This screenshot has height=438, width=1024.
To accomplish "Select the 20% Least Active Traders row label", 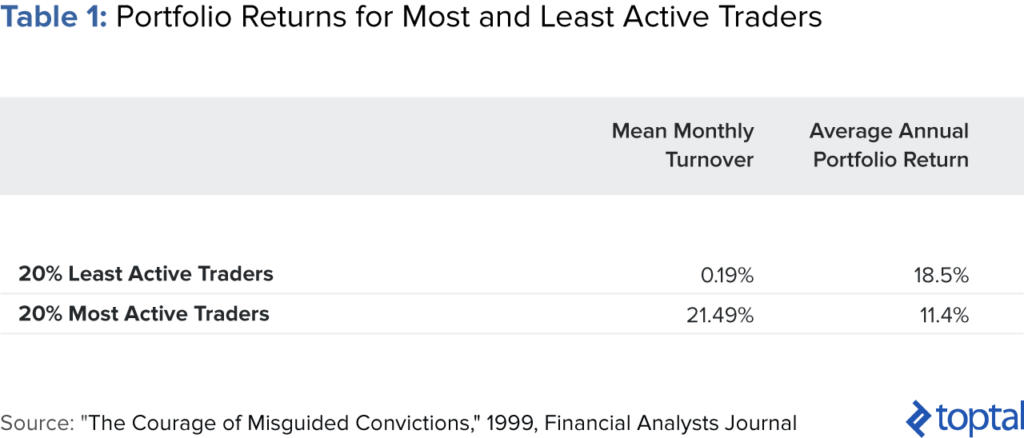I will tap(146, 274).
